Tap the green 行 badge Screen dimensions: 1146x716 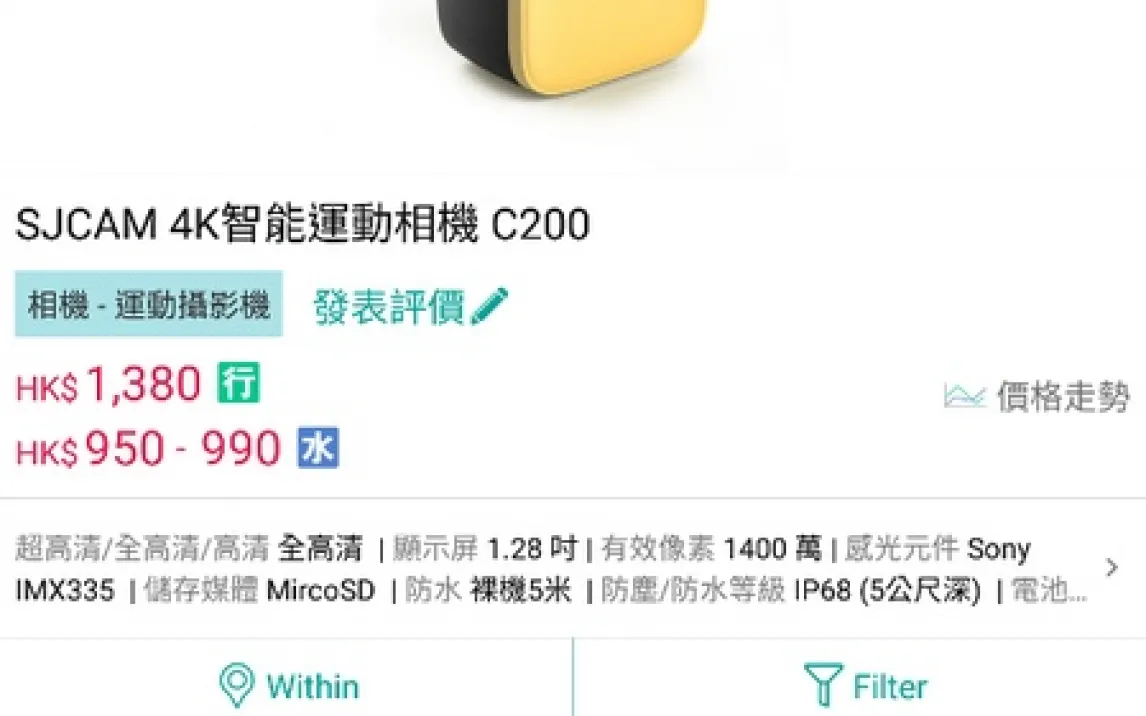[x=238, y=383]
